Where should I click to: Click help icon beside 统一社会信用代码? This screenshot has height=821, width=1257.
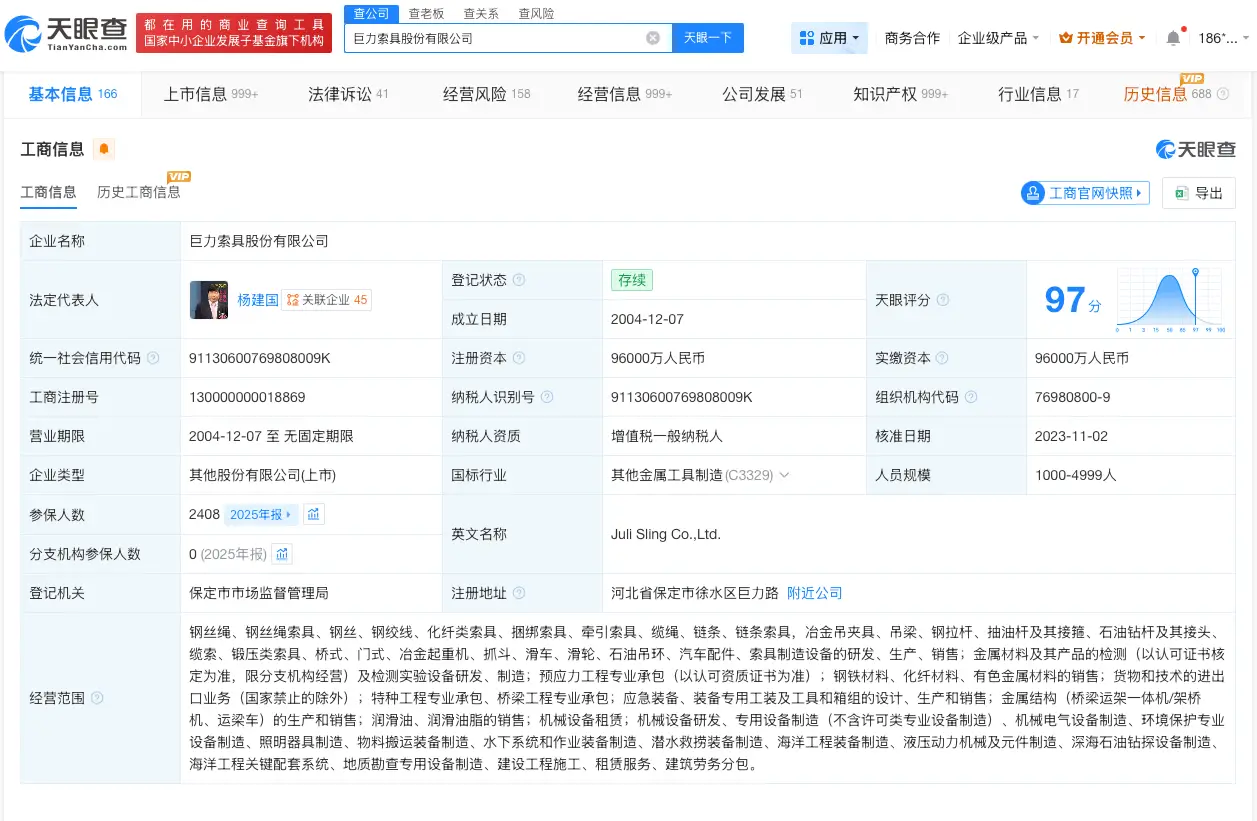coord(153,358)
